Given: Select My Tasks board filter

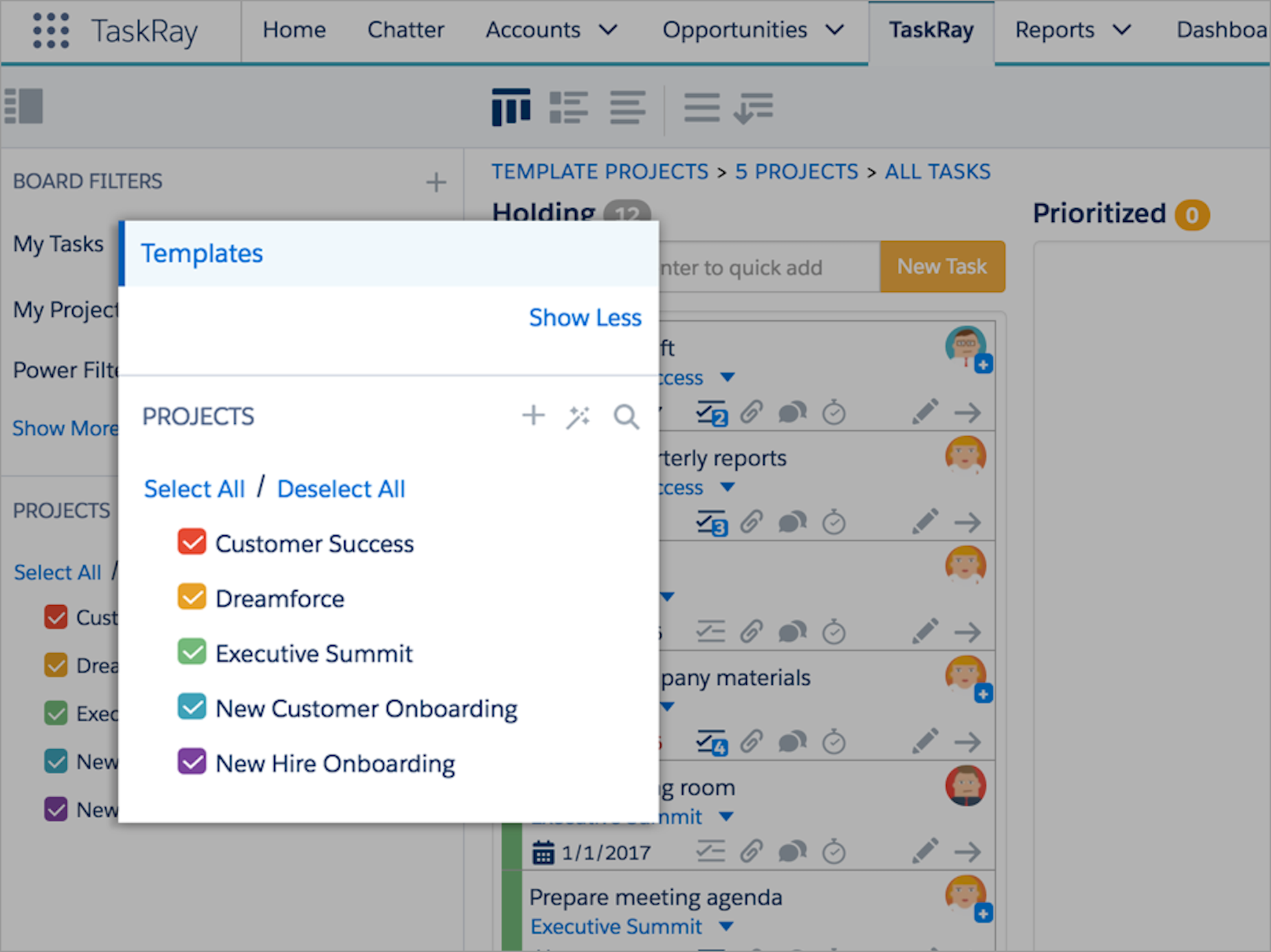Looking at the screenshot, I should pyautogui.click(x=58, y=245).
